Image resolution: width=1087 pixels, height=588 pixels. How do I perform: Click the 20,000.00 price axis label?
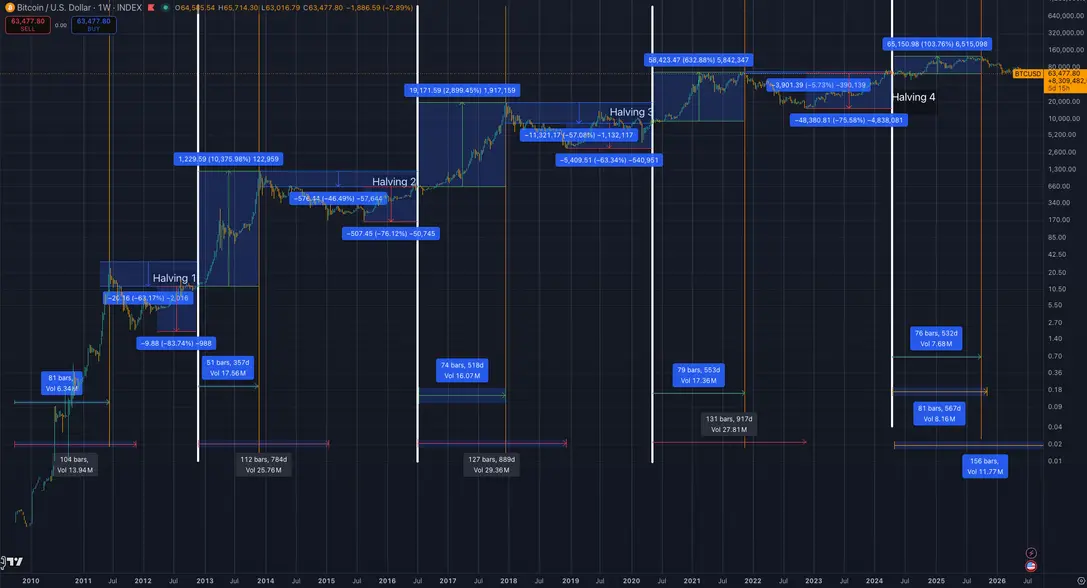click(x=1064, y=101)
